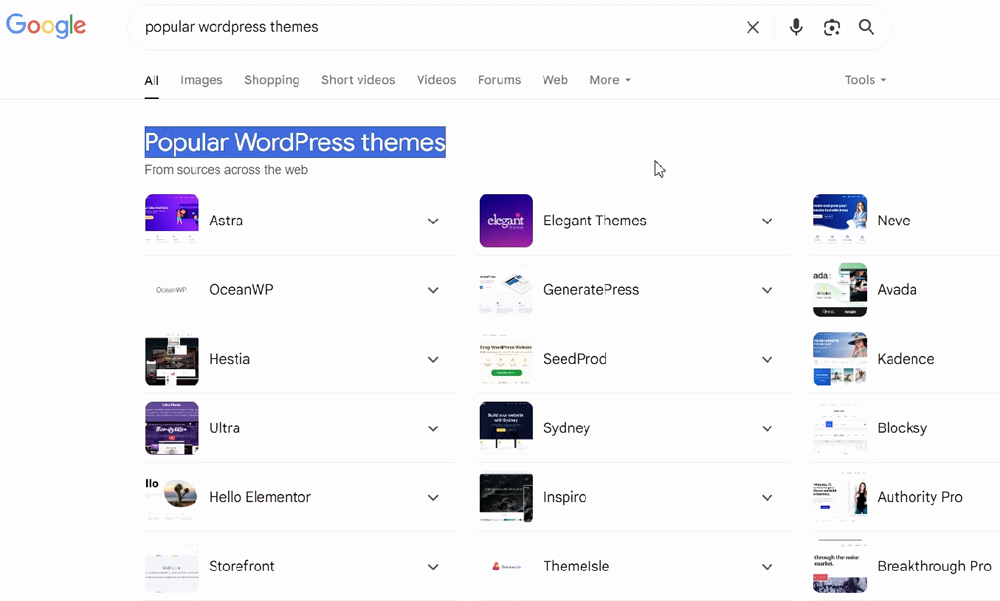Click the 'Avada' theme name
Image resolution: width=1000 pixels, height=601 pixels.
pyautogui.click(x=897, y=290)
